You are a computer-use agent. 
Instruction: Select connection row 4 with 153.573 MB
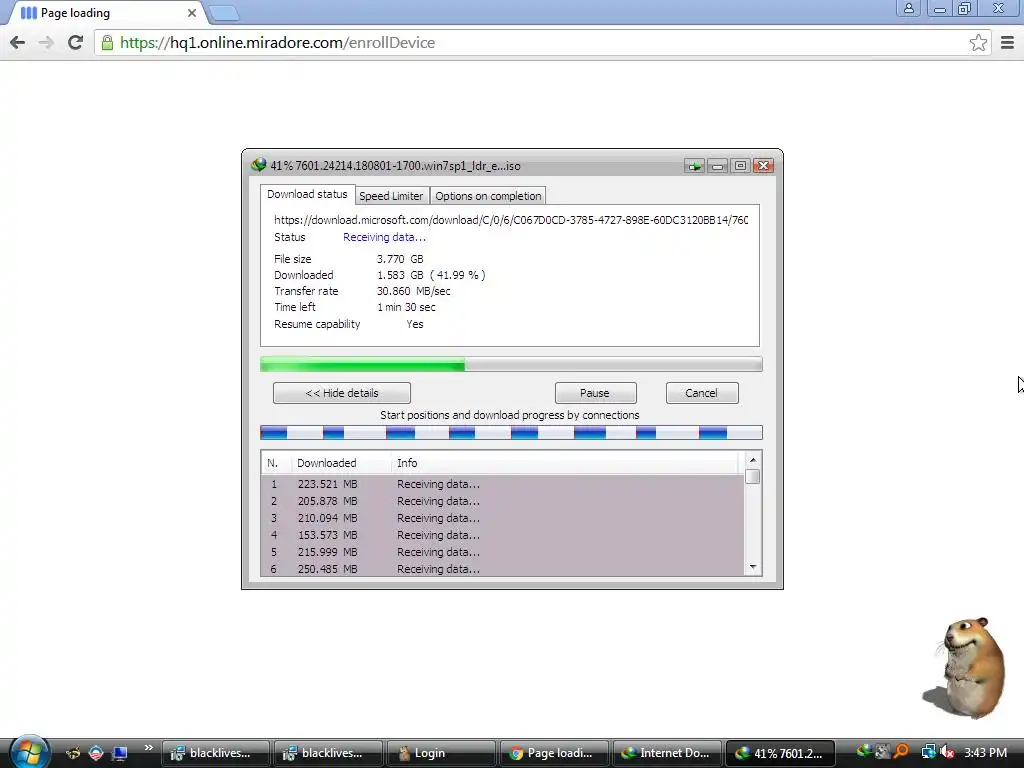[502, 535]
